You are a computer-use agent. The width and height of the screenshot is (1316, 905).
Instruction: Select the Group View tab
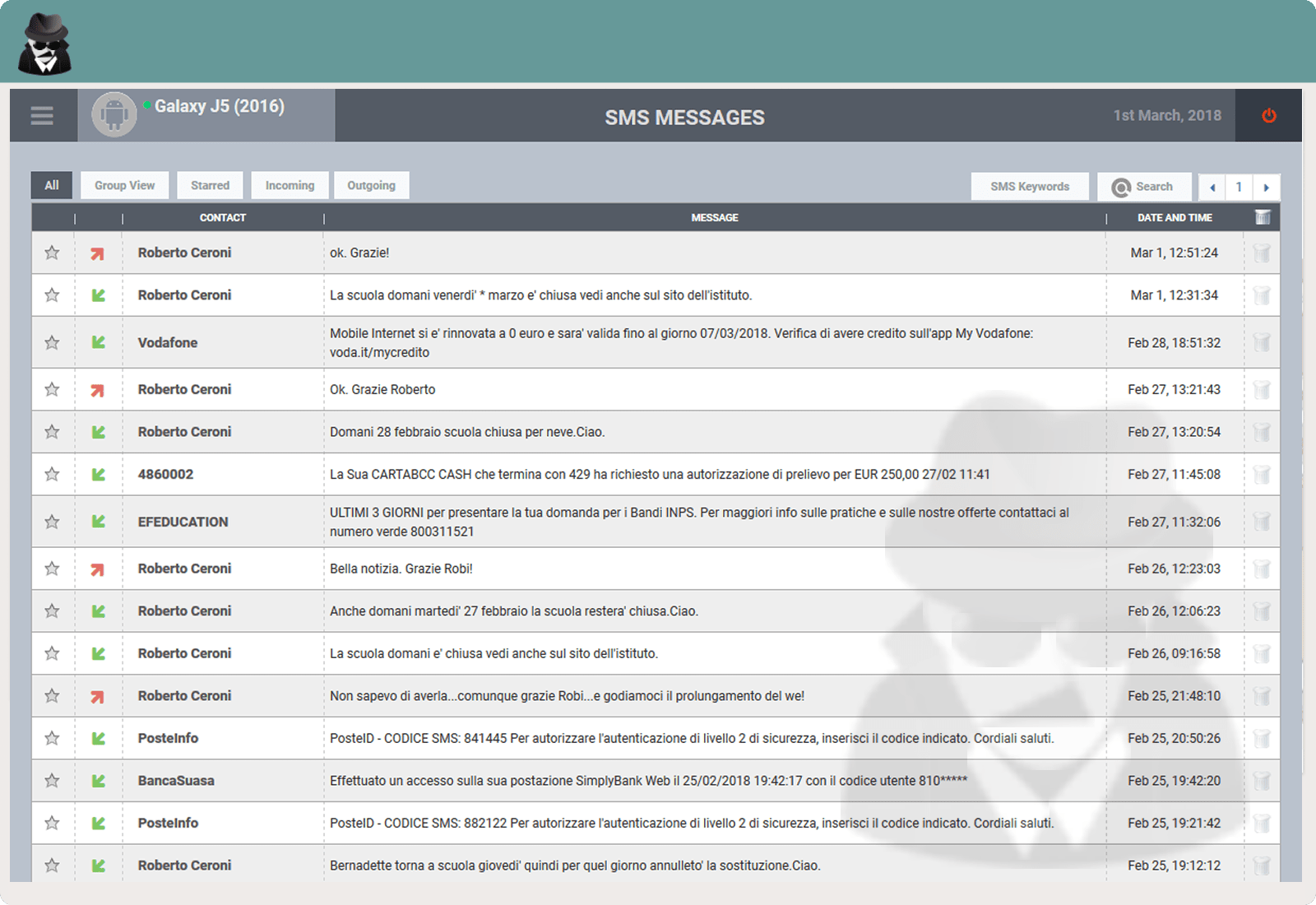tap(124, 186)
